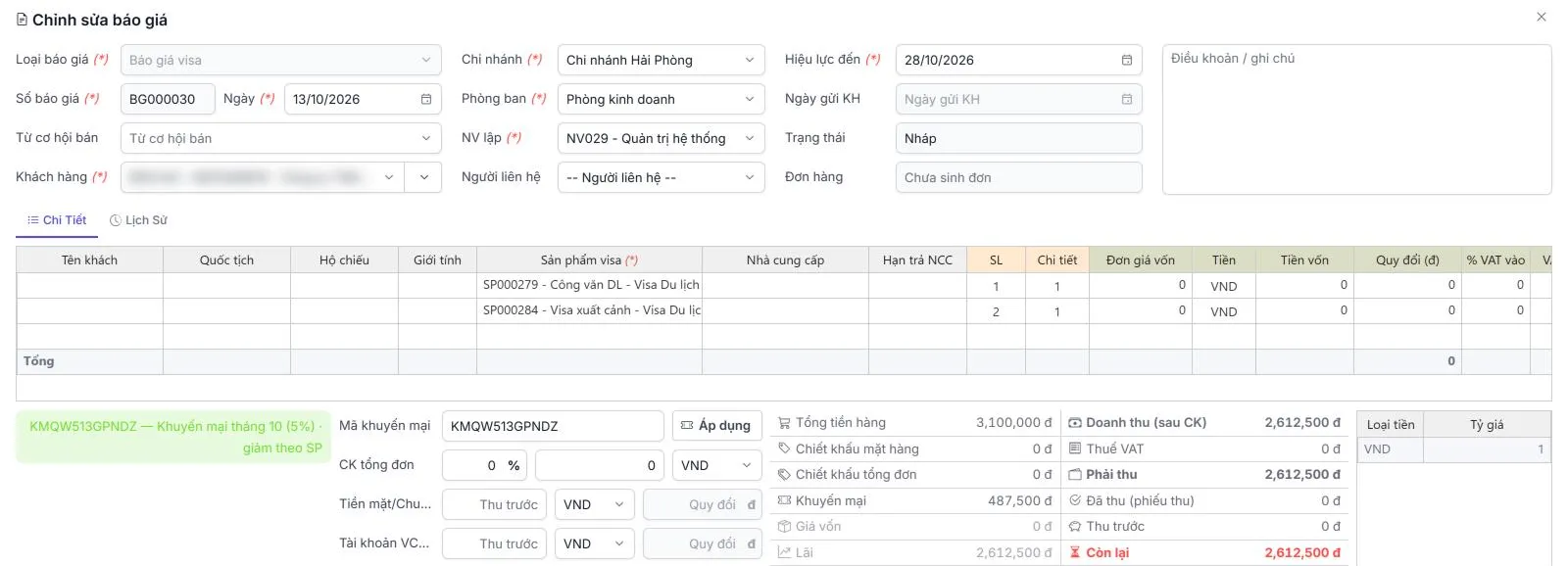Click the KMQW513GPNDZ promotion green banner
This screenshot has width=1568, height=566.
click(x=173, y=437)
